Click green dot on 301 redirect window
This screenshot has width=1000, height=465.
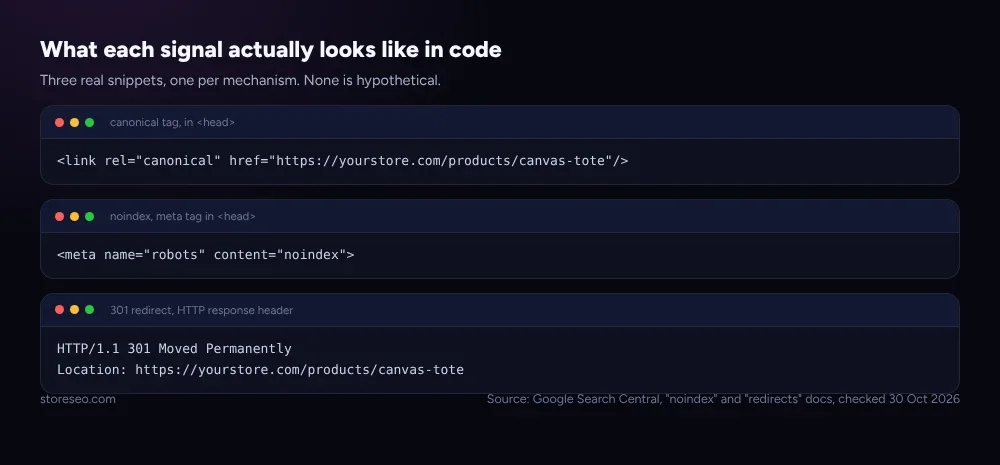pos(89,310)
